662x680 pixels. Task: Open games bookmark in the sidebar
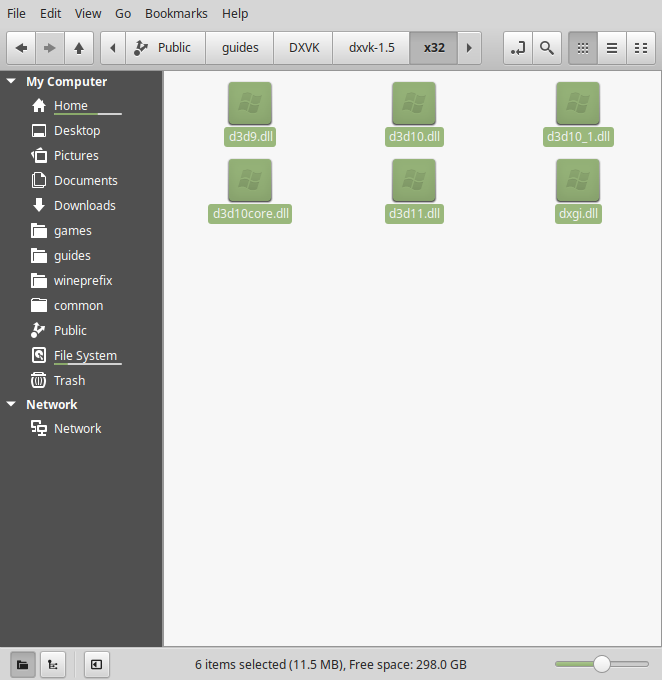point(81,231)
